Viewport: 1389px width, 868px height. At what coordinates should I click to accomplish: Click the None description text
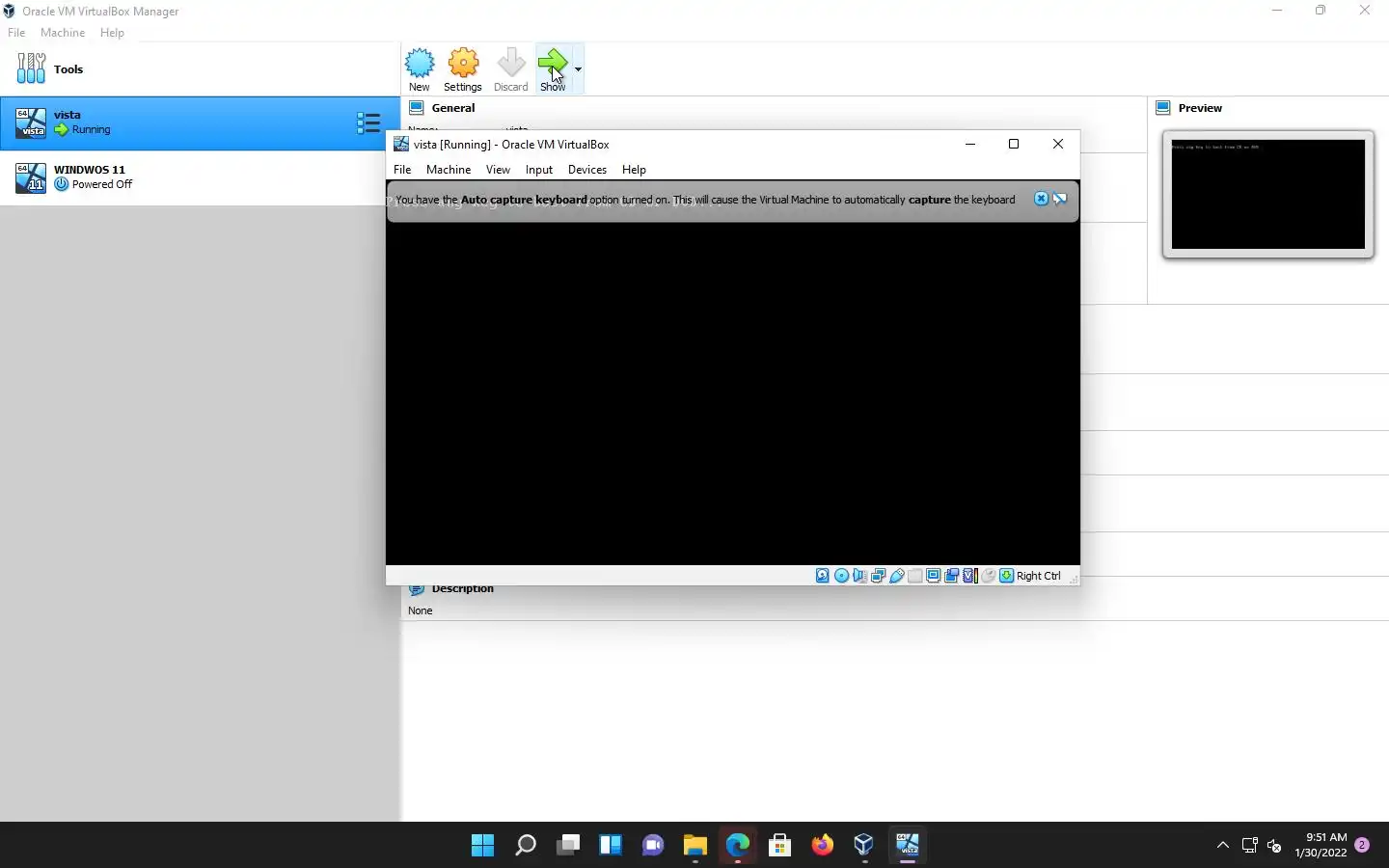[x=421, y=610]
